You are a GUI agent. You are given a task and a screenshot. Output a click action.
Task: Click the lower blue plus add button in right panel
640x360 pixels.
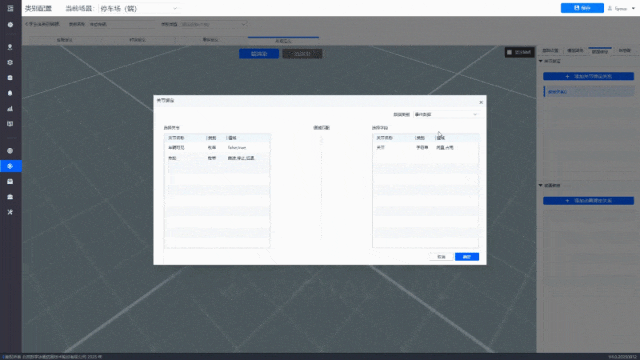tap(588, 200)
